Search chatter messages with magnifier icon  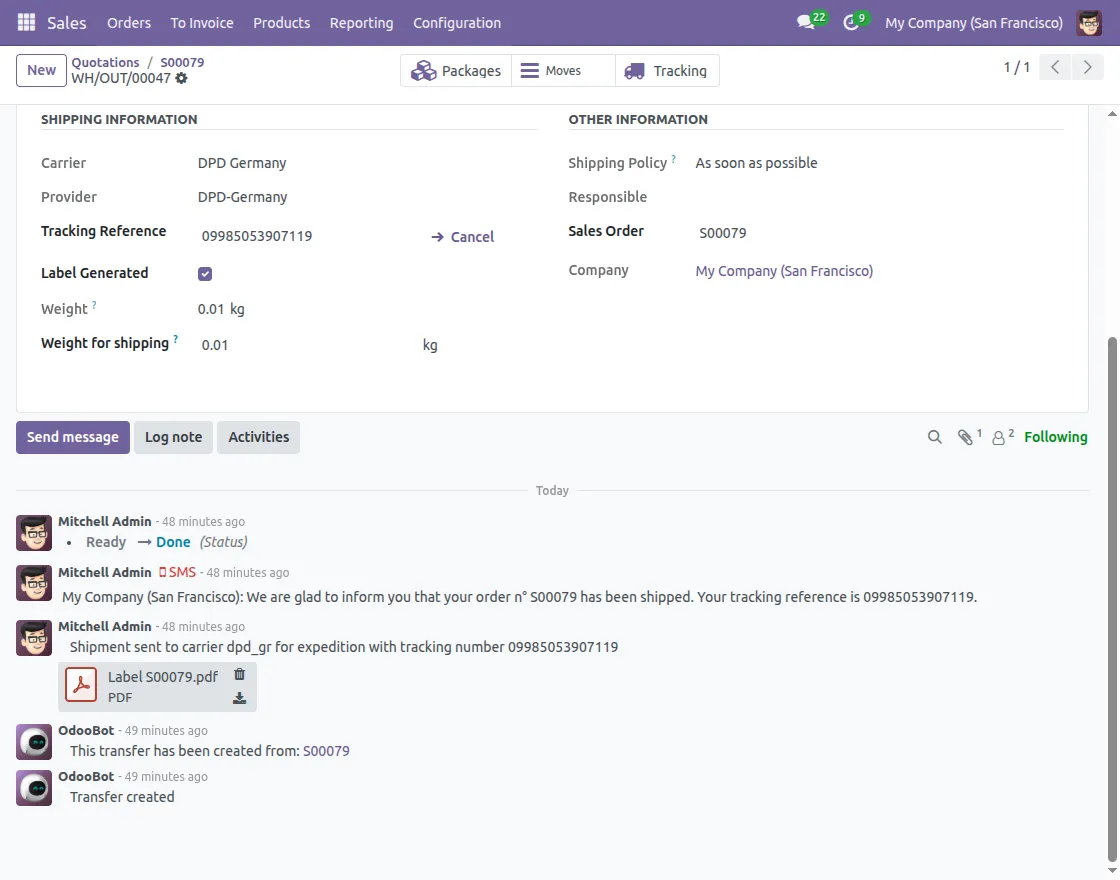(934, 437)
